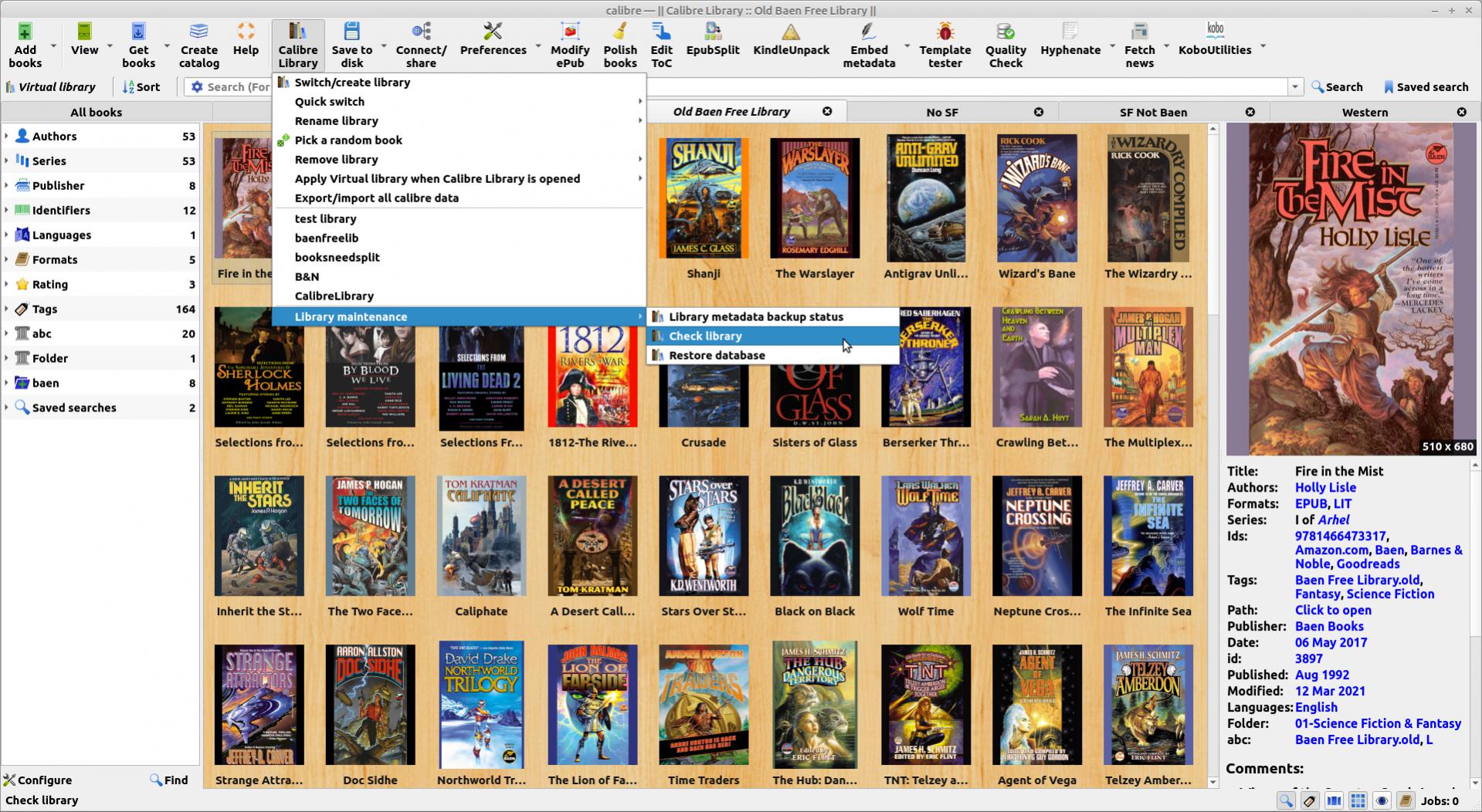This screenshot has width=1482, height=812.
Task: Open the Template tester
Action: click(945, 45)
